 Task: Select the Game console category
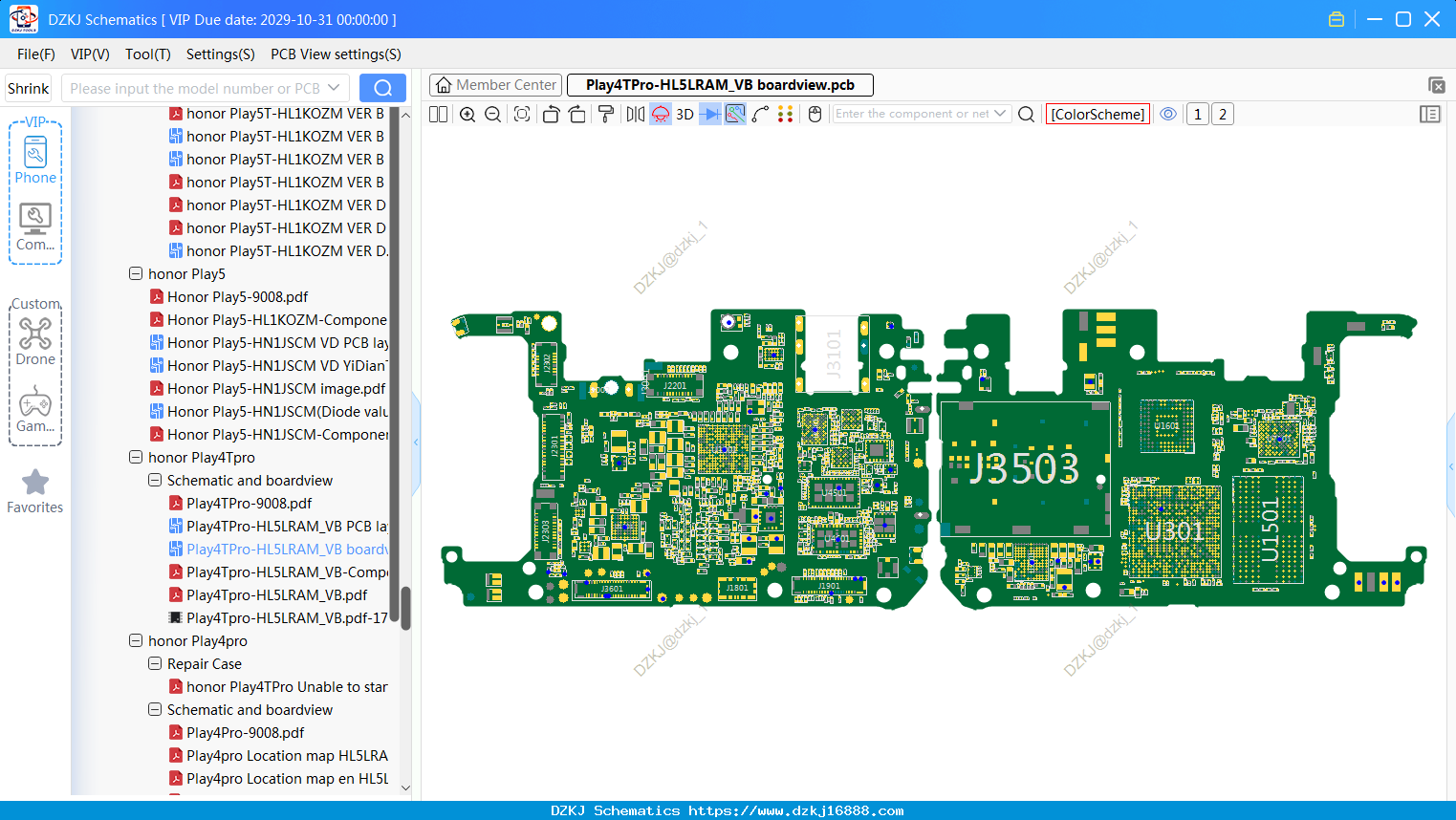35,408
